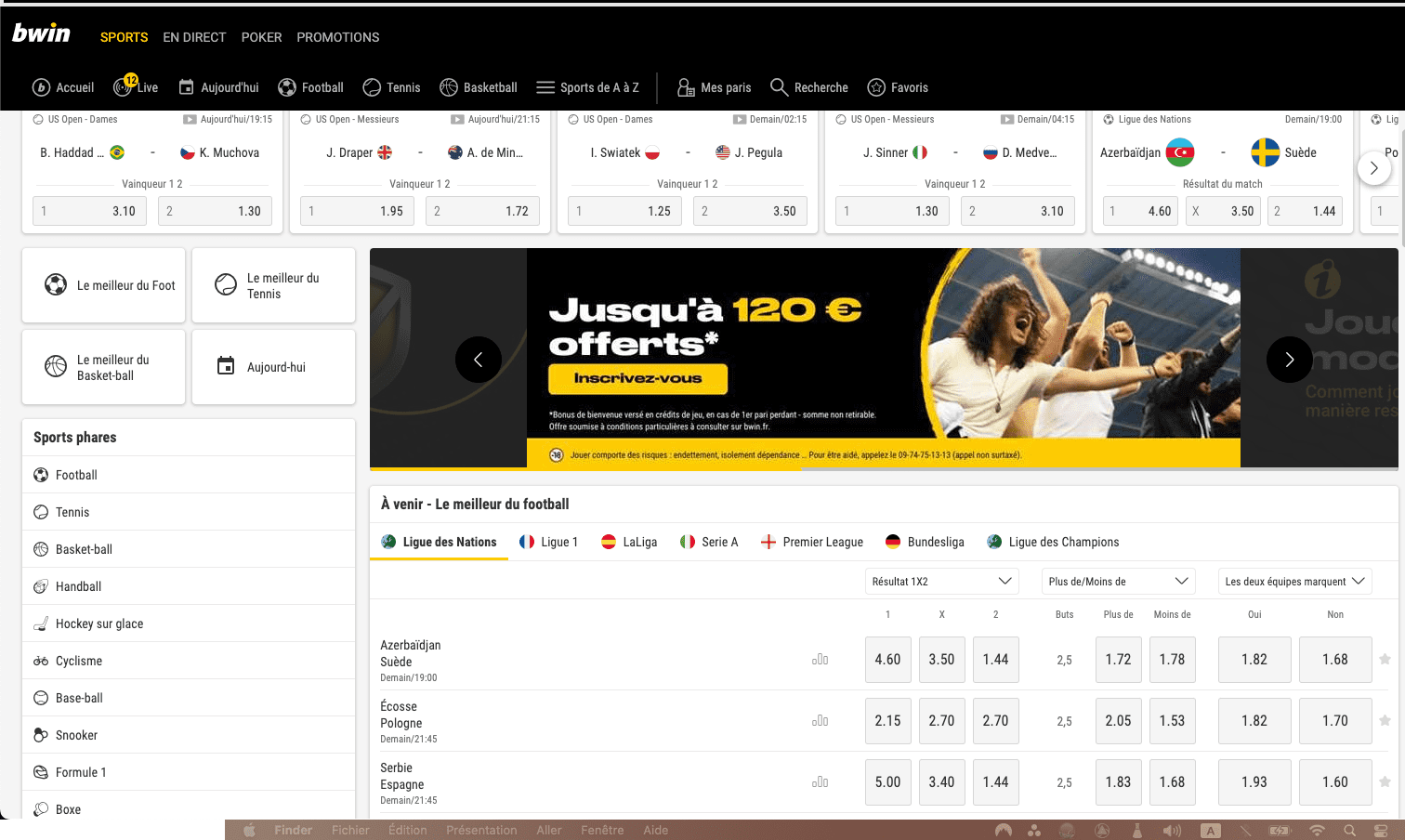Select Tennis in Sports phares list
1405x840 pixels.
tap(189, 512)
